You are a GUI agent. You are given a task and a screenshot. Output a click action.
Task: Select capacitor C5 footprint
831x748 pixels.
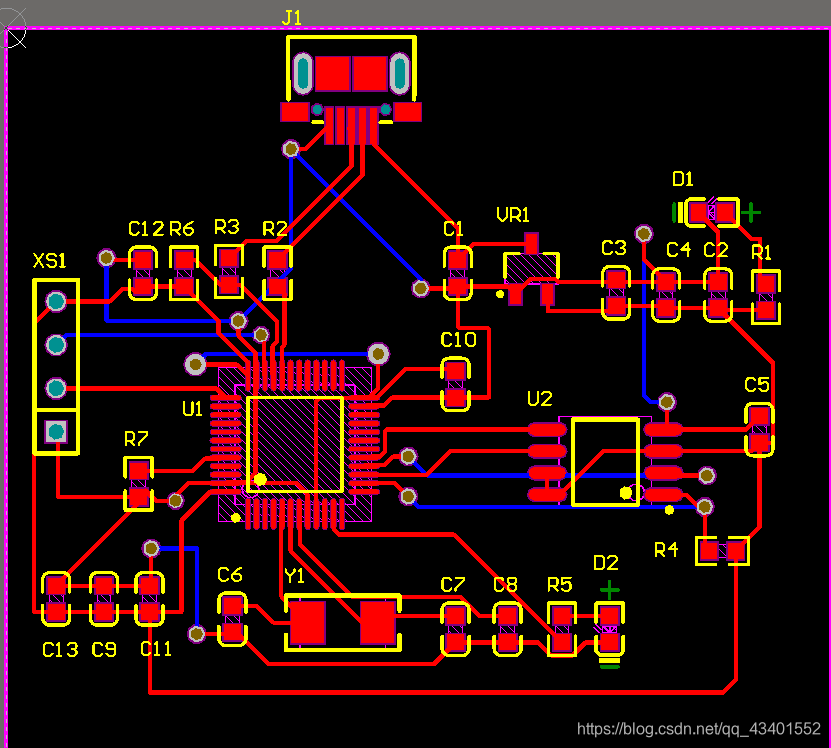tap(759, 430)
